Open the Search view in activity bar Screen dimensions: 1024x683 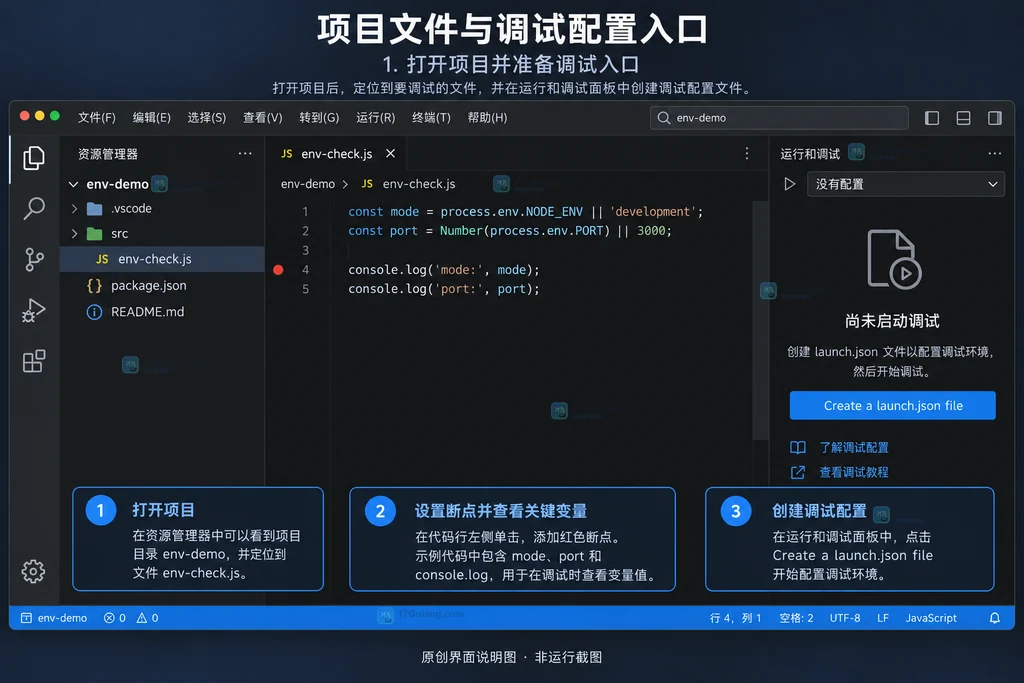33,208
